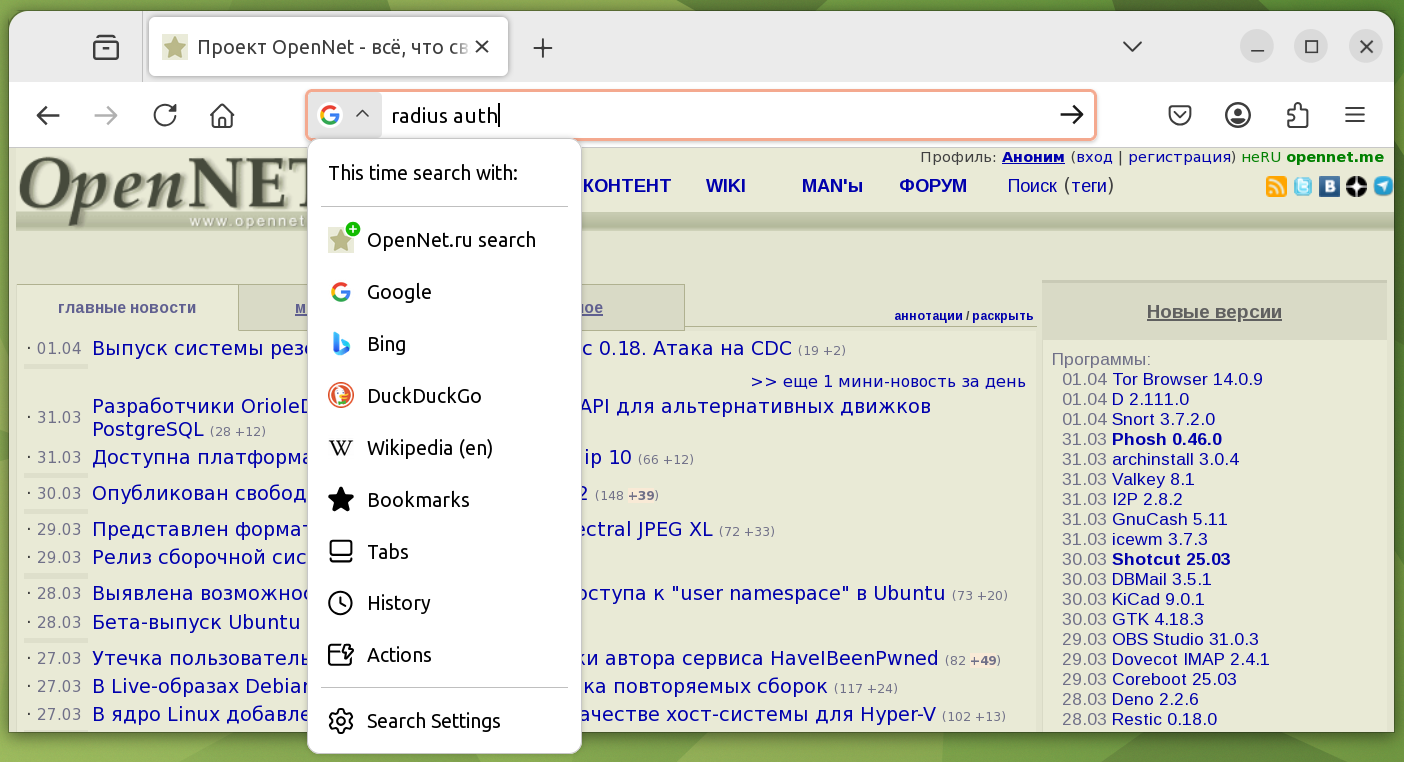Open the Extensions puzzle icon
The height and width of the screenshot is (762, 1404).
pyautogui.click(x=1297, y=115)
